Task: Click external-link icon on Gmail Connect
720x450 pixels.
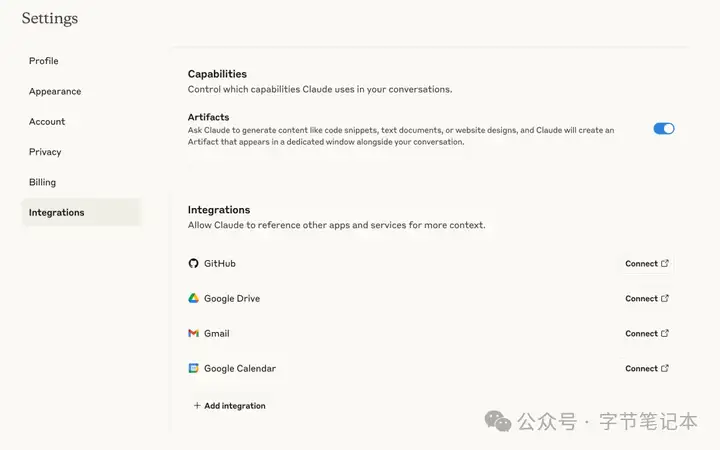Action: tap(664, 333)
